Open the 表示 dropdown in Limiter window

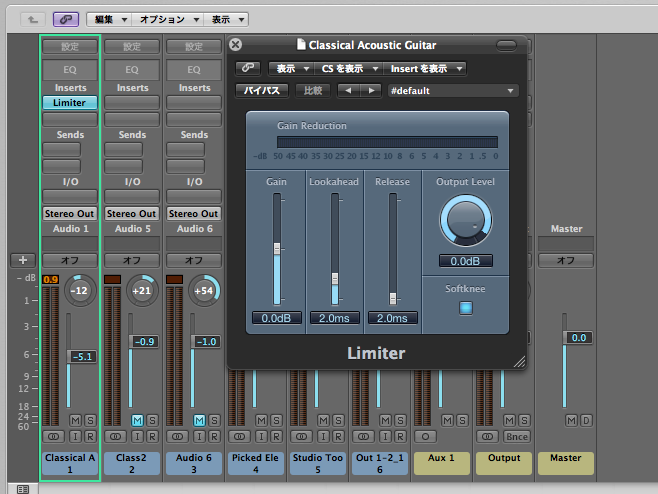pos(291,68)
